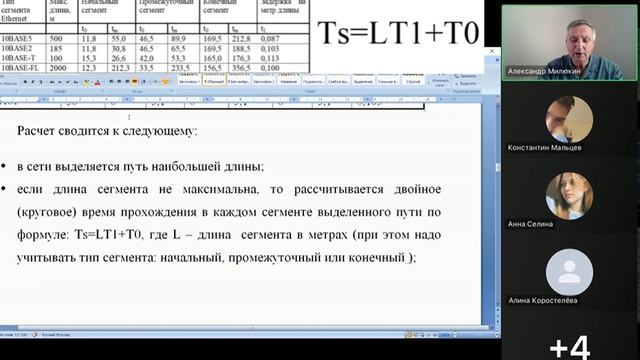Apply the Заголовок 1 style
The width and height of the screenshot is (640, 360).
(189, 80)
